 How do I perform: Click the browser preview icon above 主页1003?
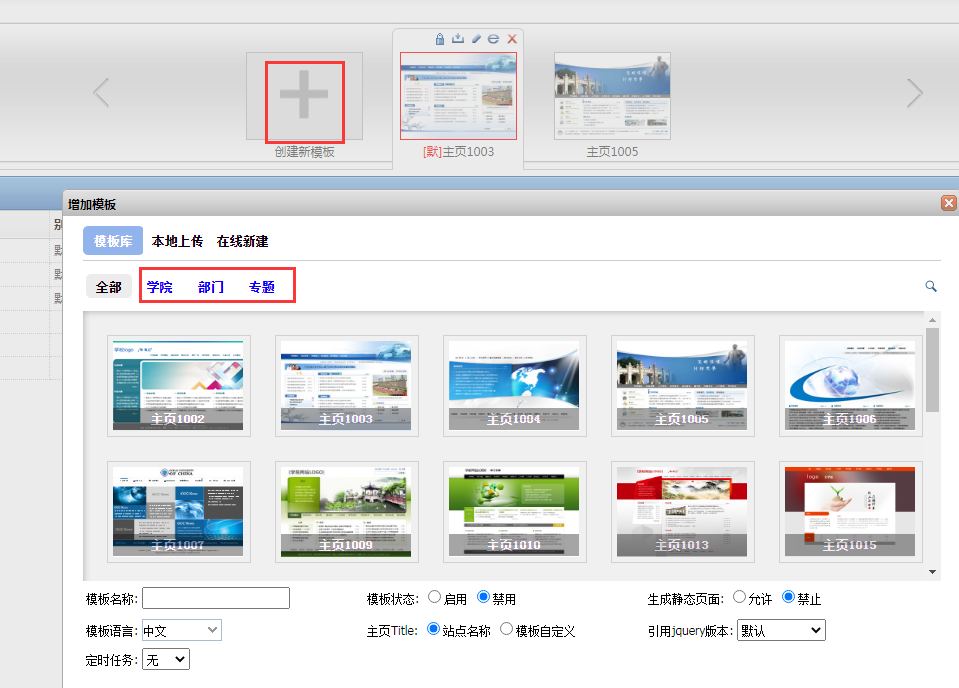pyautogui.click(x=494, y=39)
